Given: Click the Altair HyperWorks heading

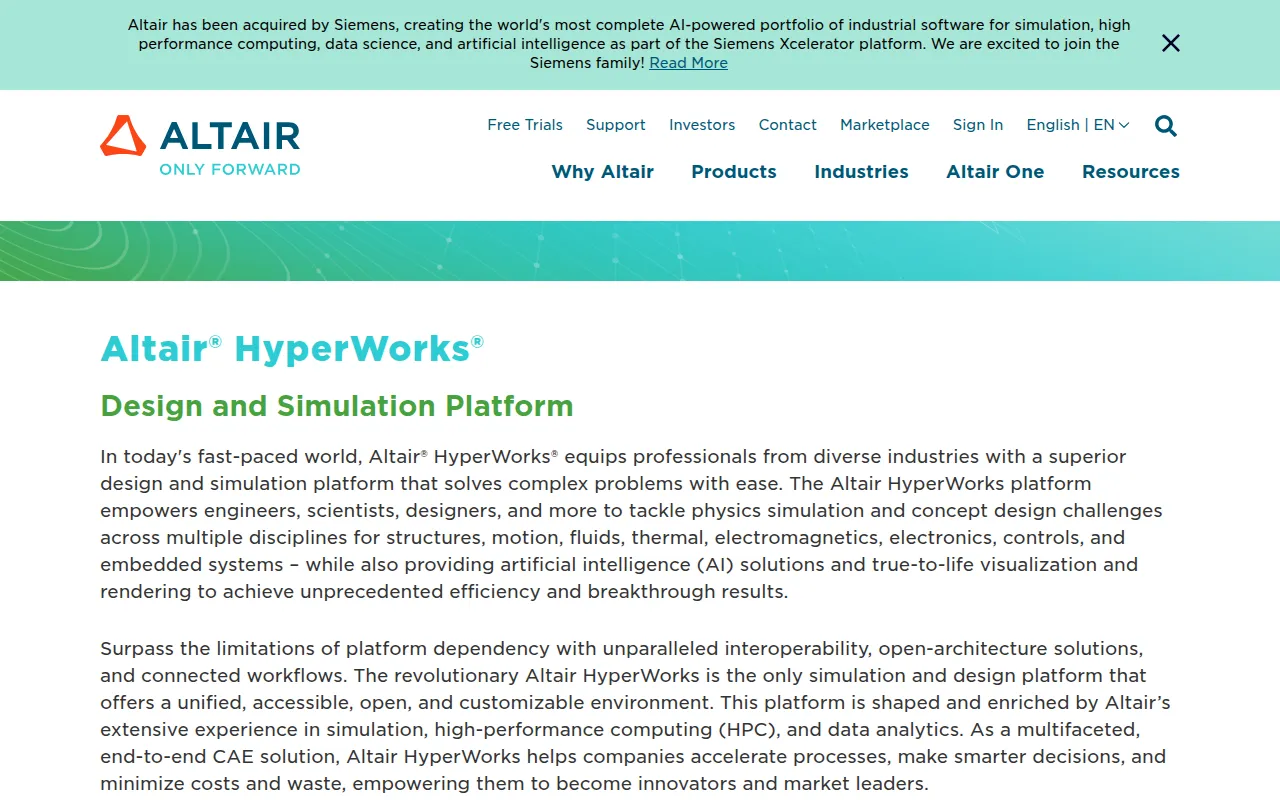Looking at the screenshot, I should [x=292, y=349].
